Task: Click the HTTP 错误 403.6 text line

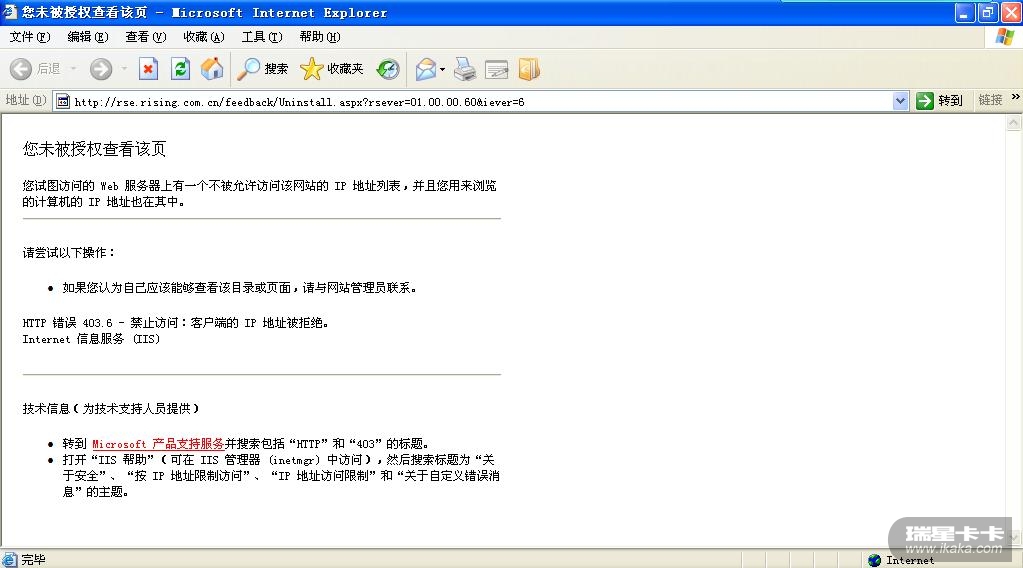Action: pyautogui.click(x=176, y=323)
